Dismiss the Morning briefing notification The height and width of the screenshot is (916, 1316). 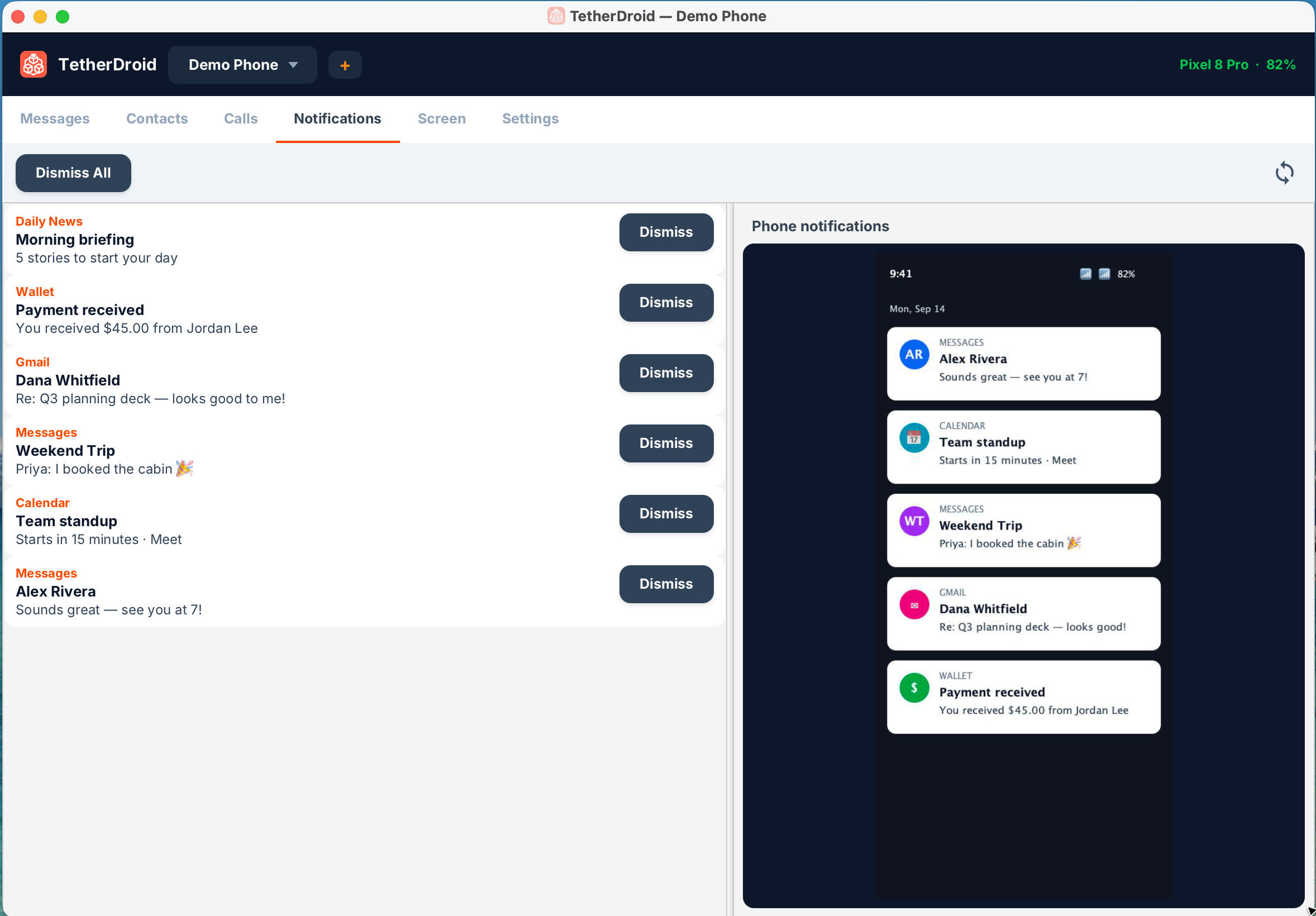point(666,232)
